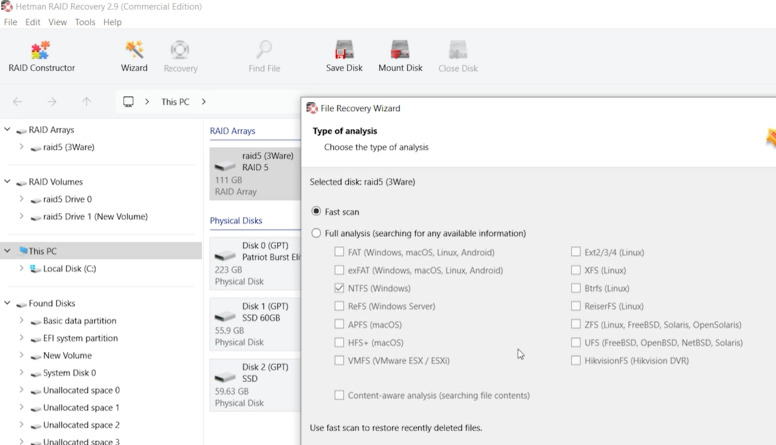
Task: Open the Edit menu
Action: (x=33, y=22)
